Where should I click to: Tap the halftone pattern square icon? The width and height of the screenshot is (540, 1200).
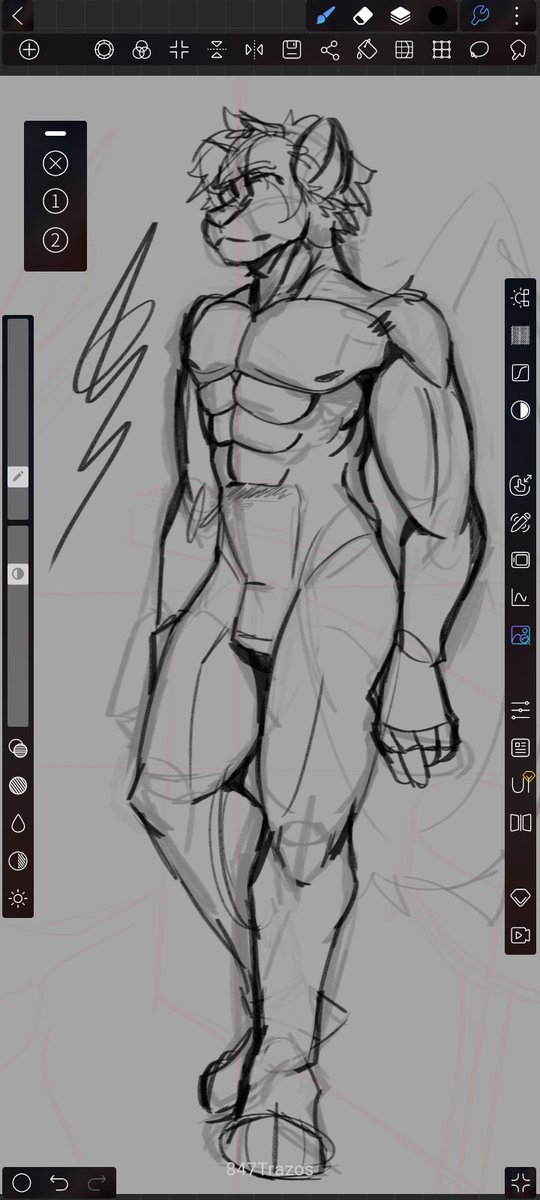(520, 335)
